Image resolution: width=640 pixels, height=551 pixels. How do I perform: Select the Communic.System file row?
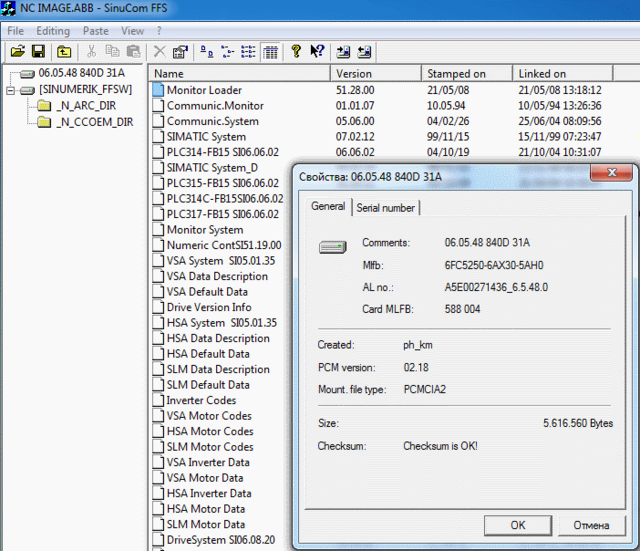click(x=213, y=121)
